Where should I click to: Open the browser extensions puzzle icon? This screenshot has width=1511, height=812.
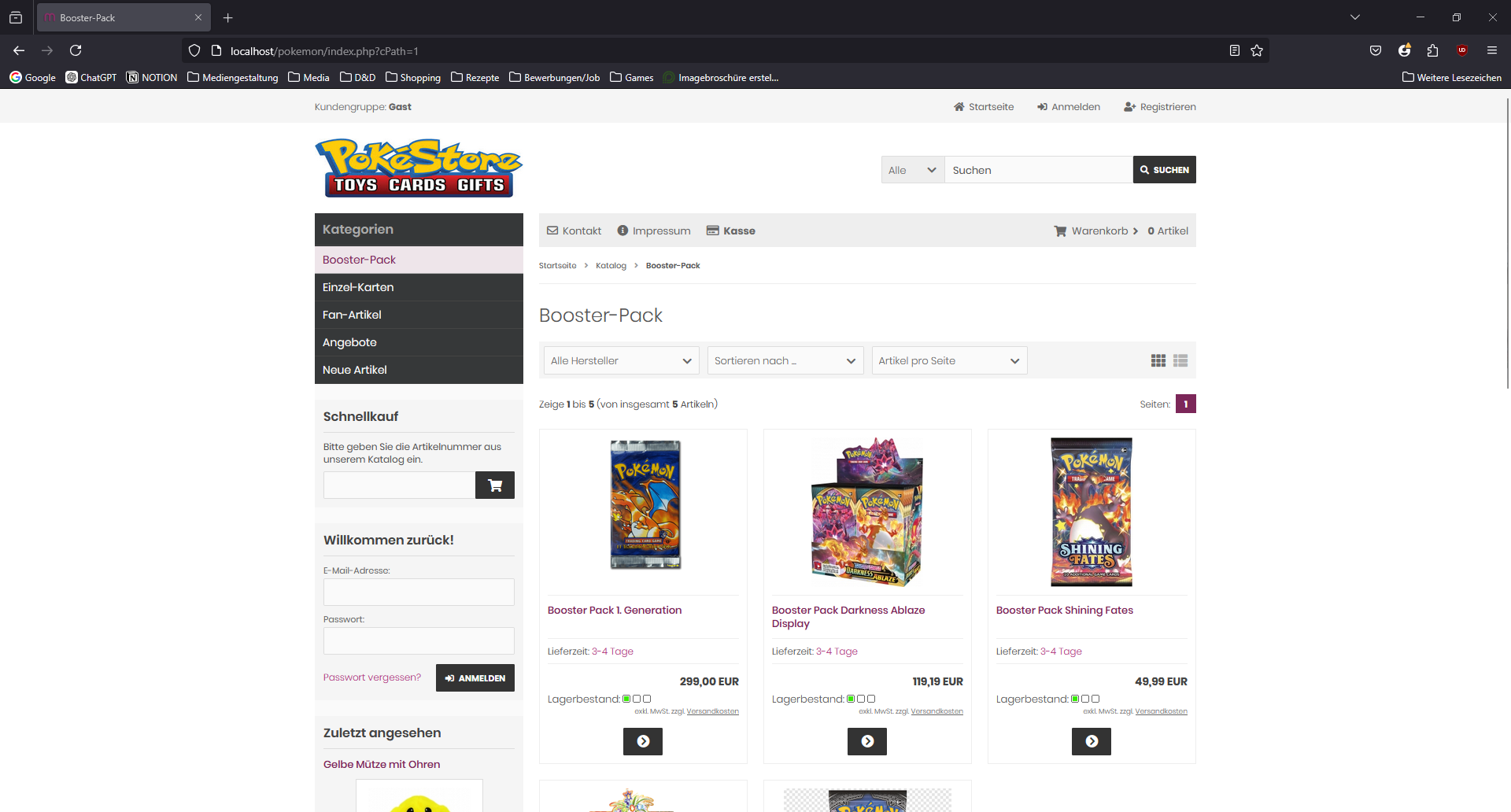[x=1432, y=51]
